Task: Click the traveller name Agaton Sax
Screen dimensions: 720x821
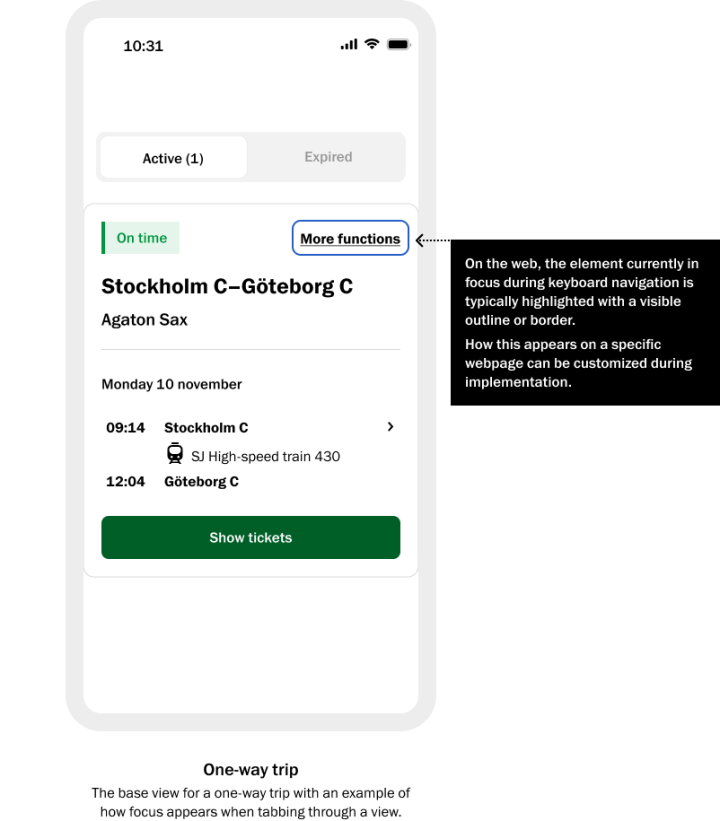Action: [145, 320]
